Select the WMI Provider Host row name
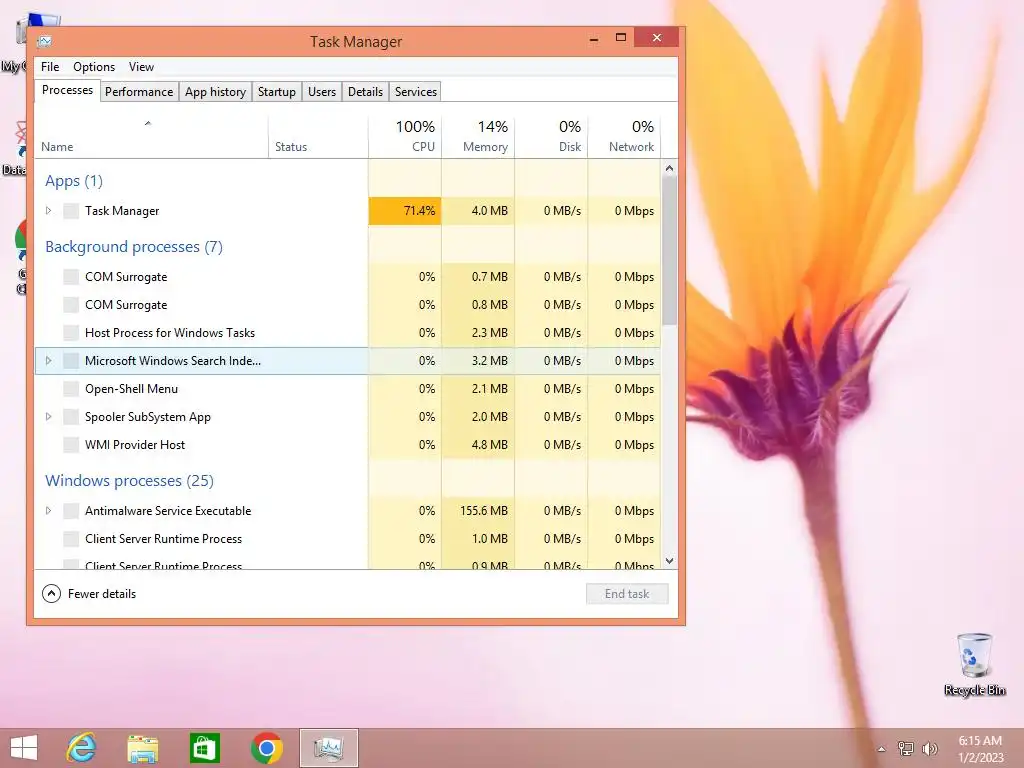The width and height of the screenshot is (1024, 768). pyautogui.click(x=135, y=445)
